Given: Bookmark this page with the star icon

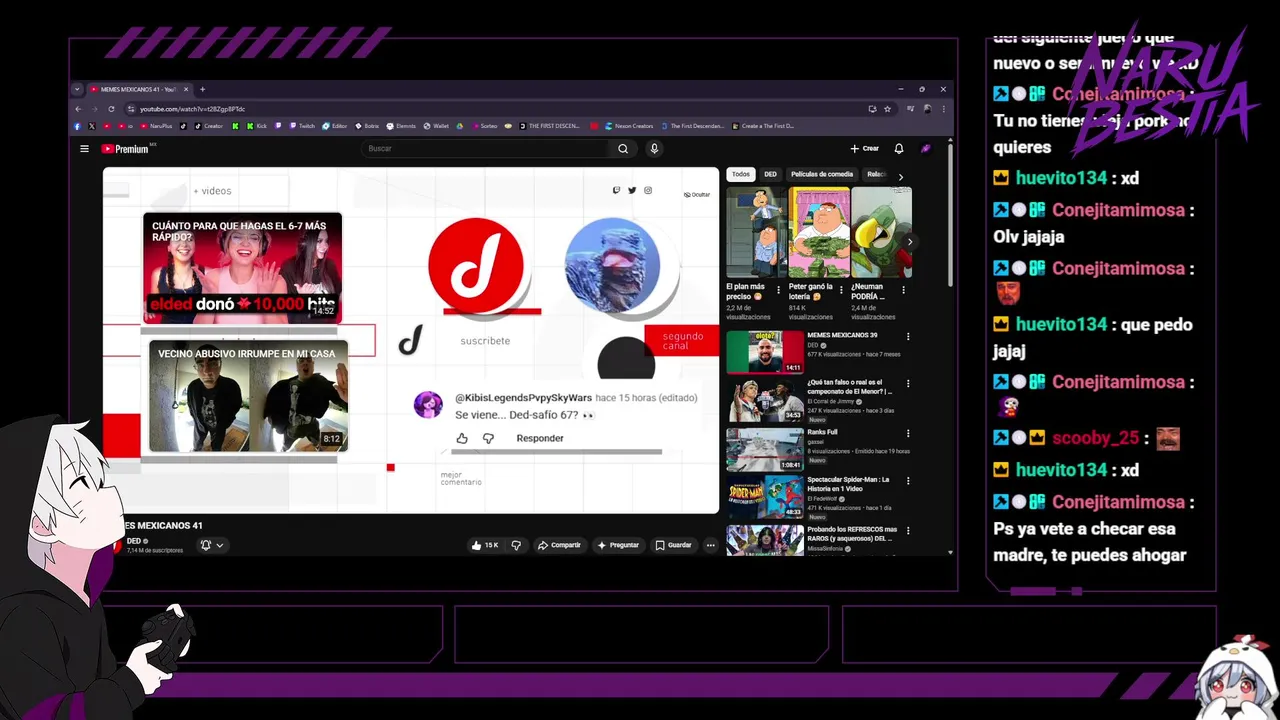Looking at the screenshot, I should click(x=887, y=109).
